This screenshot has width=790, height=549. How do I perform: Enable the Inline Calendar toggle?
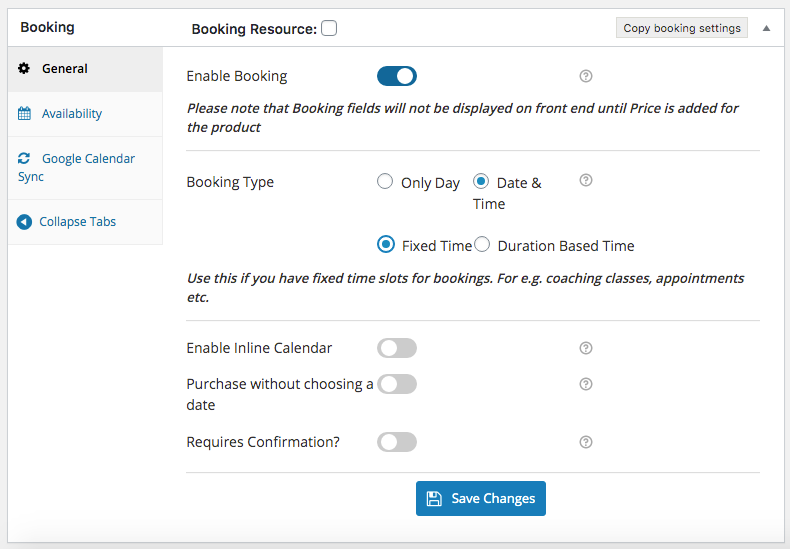pos(397,348)
